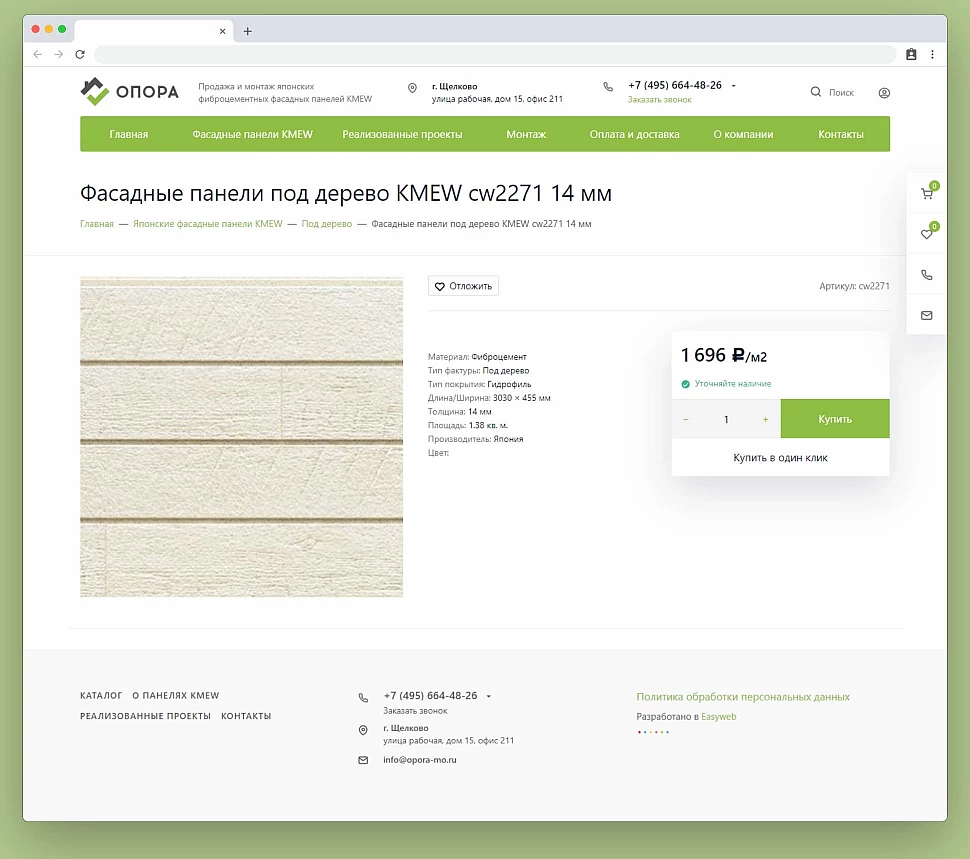Click the product panel image
This screenshot has height=859, width=970.
[x=241, y=437]
